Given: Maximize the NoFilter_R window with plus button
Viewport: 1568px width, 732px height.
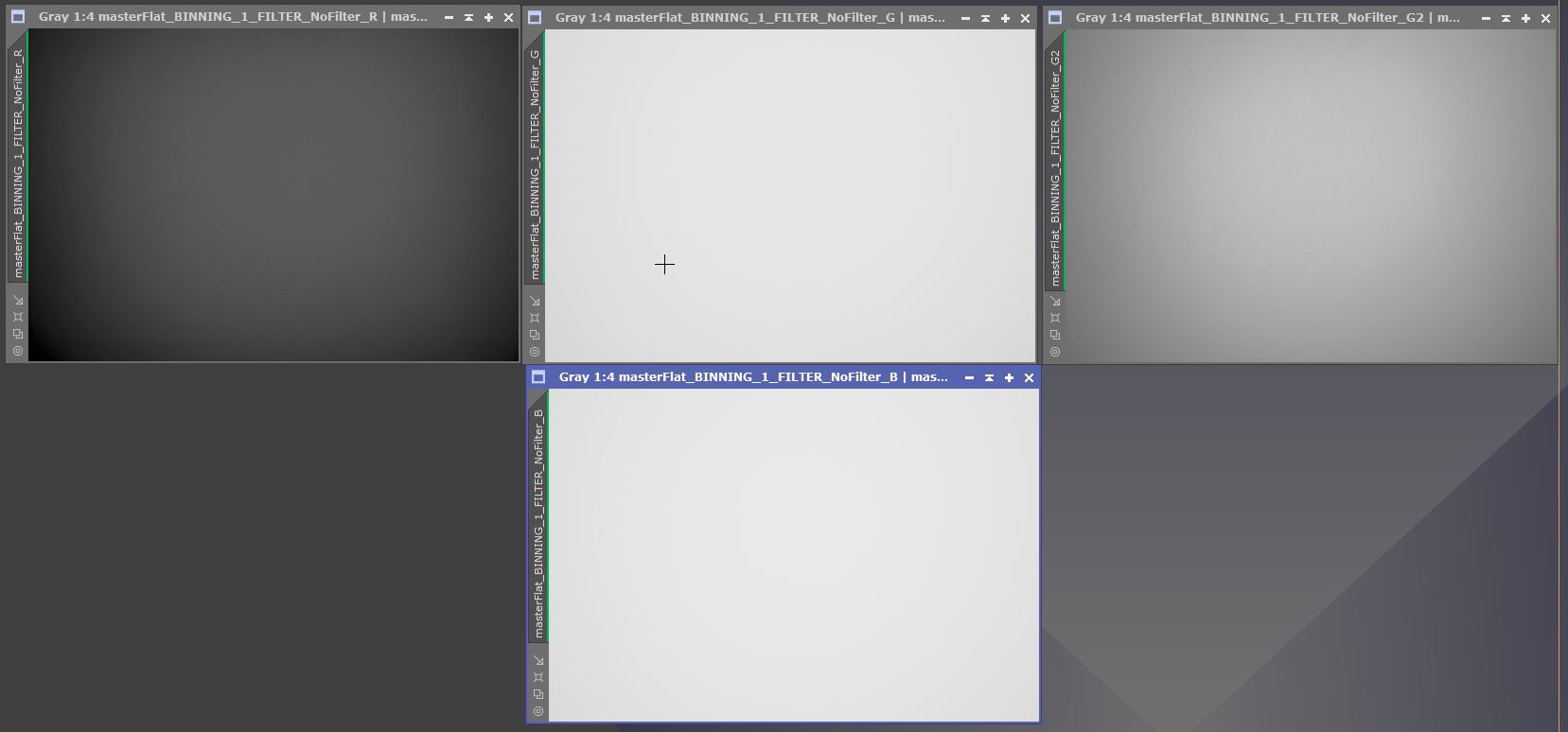Looking at the screenshot, I should [x=488, y=17].
